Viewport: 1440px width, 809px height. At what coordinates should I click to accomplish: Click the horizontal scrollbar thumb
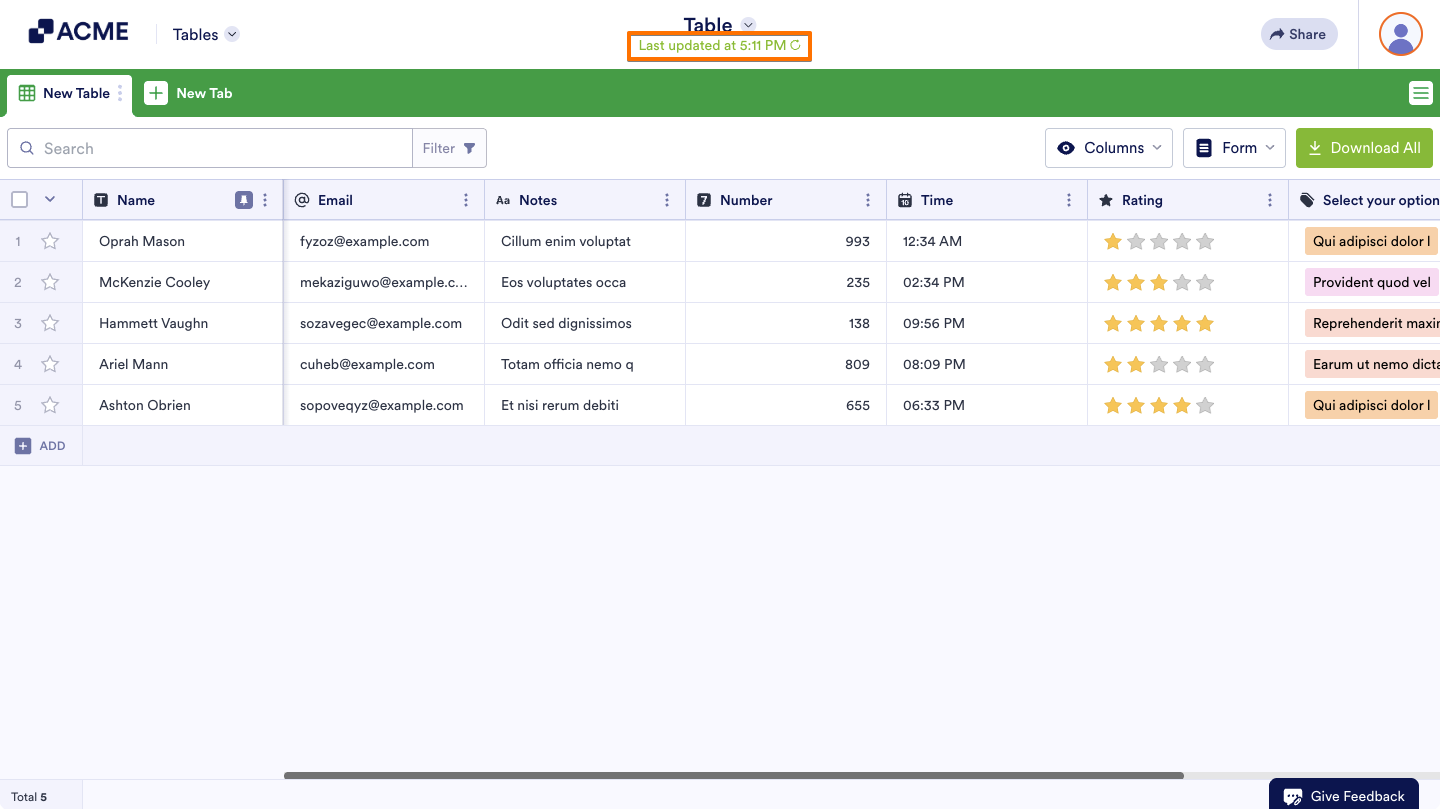tap(734, 775)
